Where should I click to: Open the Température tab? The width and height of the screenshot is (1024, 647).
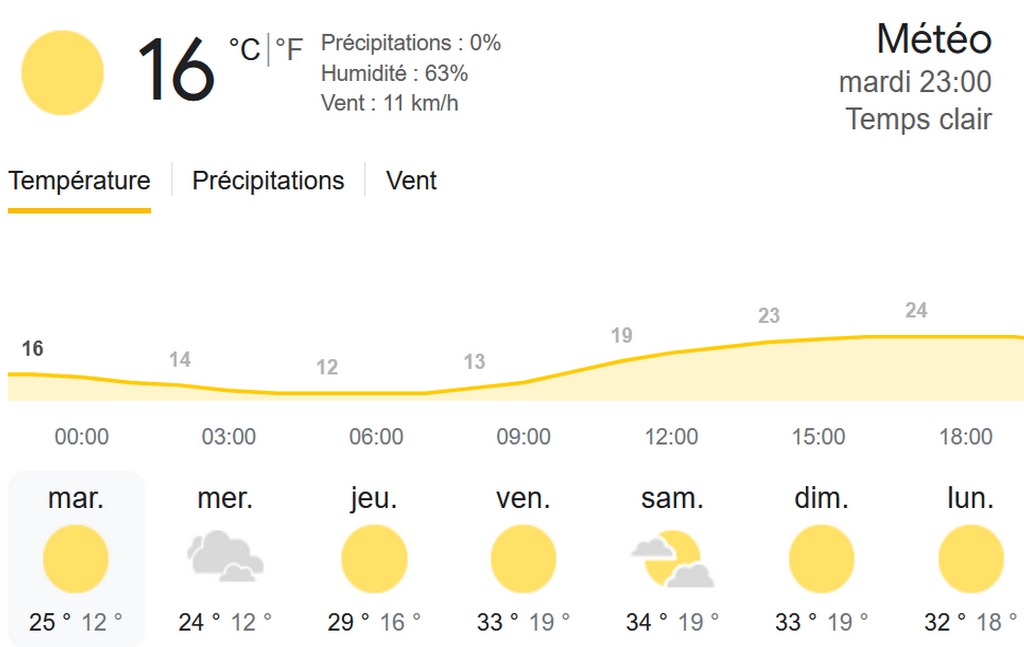click(x=79, y=181)
